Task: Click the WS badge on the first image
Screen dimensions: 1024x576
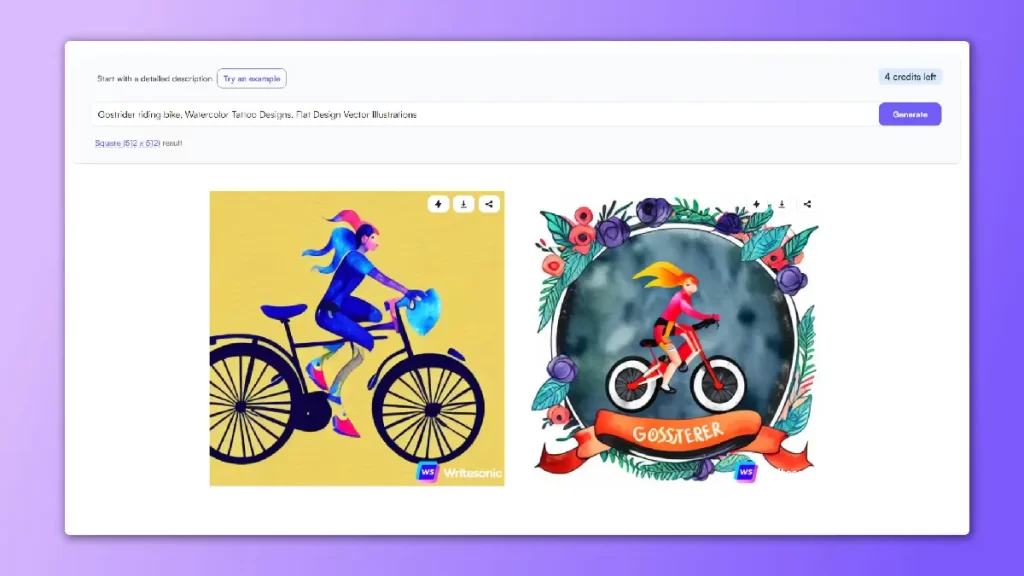Action: [x=428, y=471]
